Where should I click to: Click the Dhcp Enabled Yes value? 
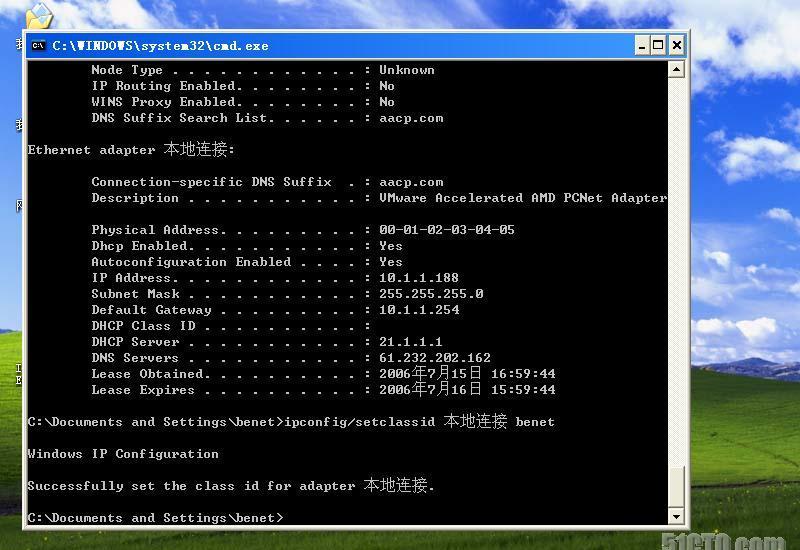point(390,246)
